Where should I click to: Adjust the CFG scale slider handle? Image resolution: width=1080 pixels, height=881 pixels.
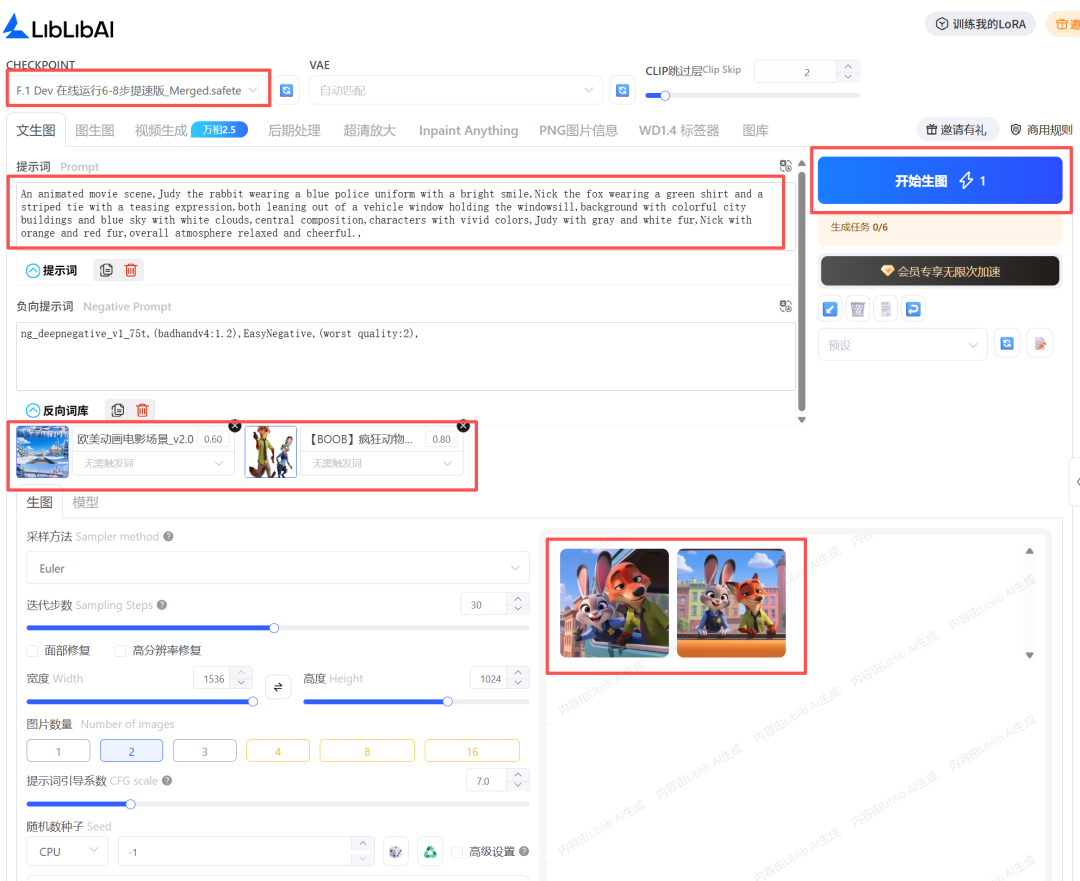[130, 804]
